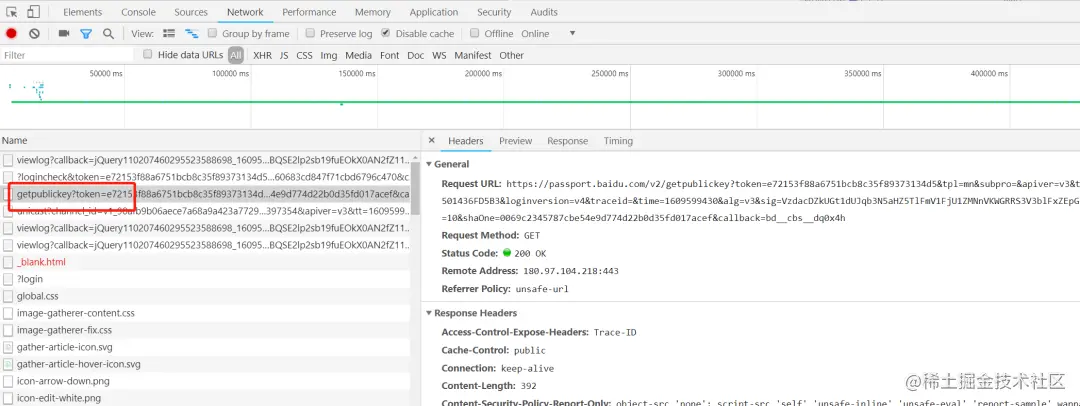Collapse the General headers section

pos(430,164)
